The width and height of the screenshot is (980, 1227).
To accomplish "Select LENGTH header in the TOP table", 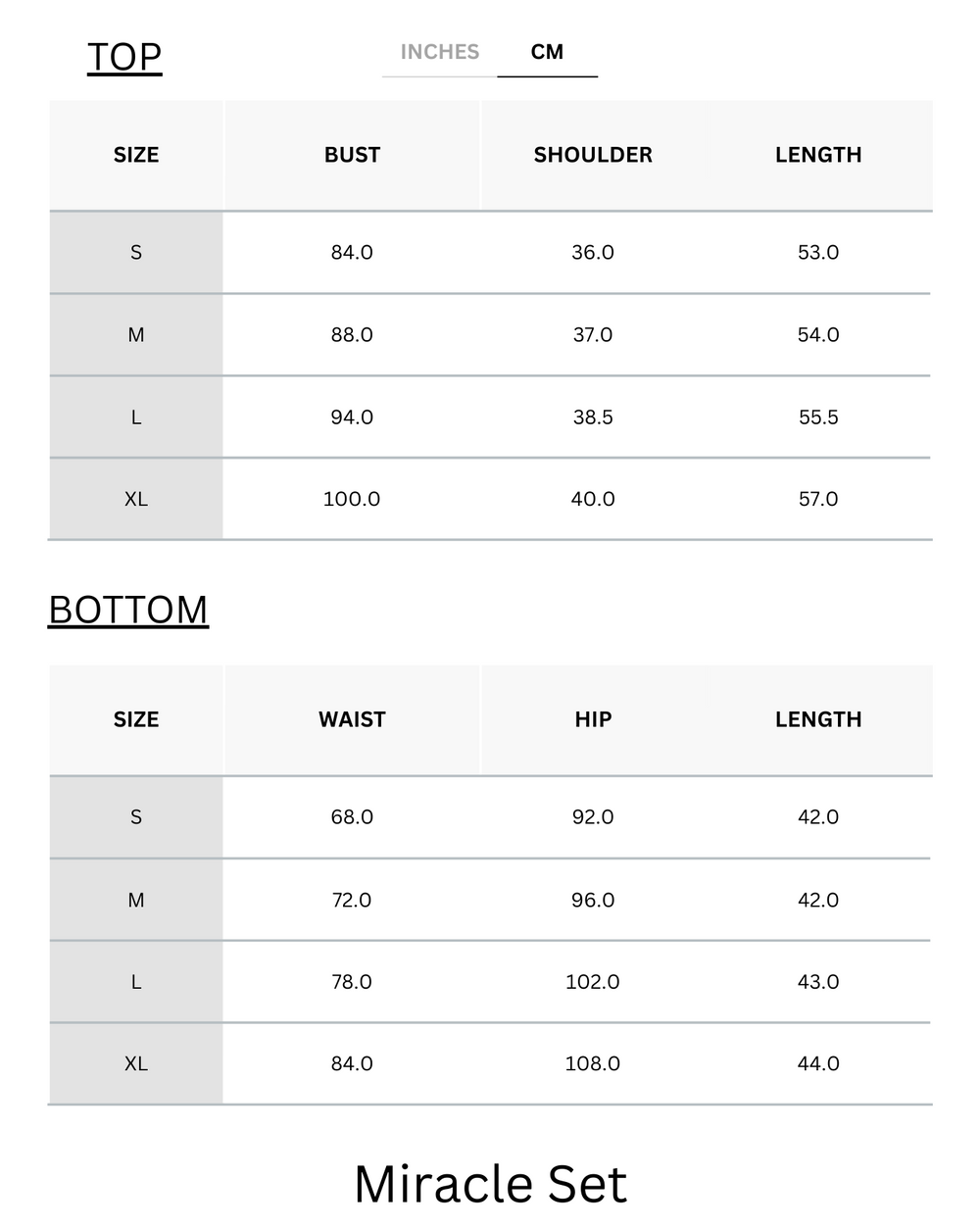I will (818, 155).
